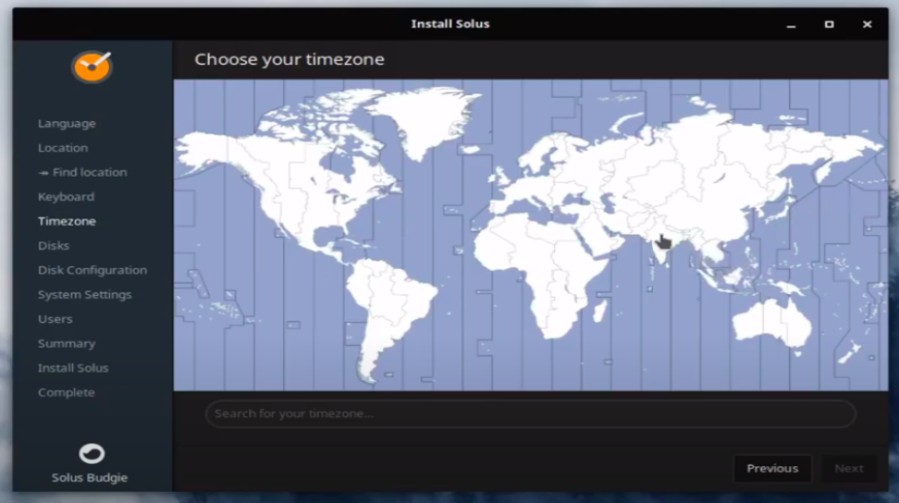The image size is (899, 503).
Task: Go to the Users step
Action: 55,319
